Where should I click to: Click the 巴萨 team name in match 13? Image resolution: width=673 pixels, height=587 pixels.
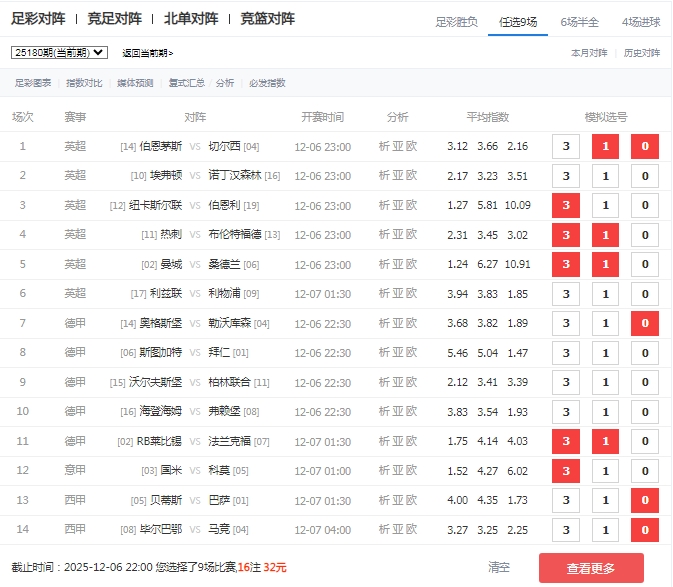tap(217, 501)
